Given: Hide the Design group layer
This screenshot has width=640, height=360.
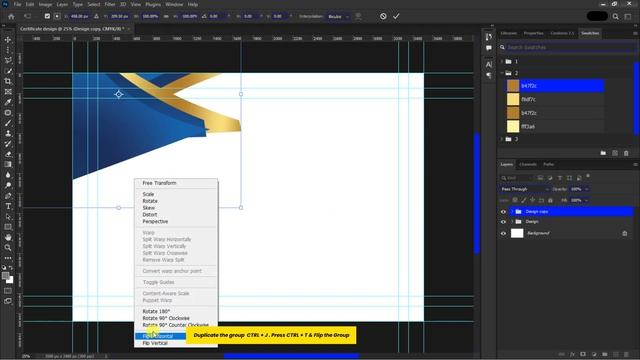Looking at the screenshot, I should pos(503,222).
